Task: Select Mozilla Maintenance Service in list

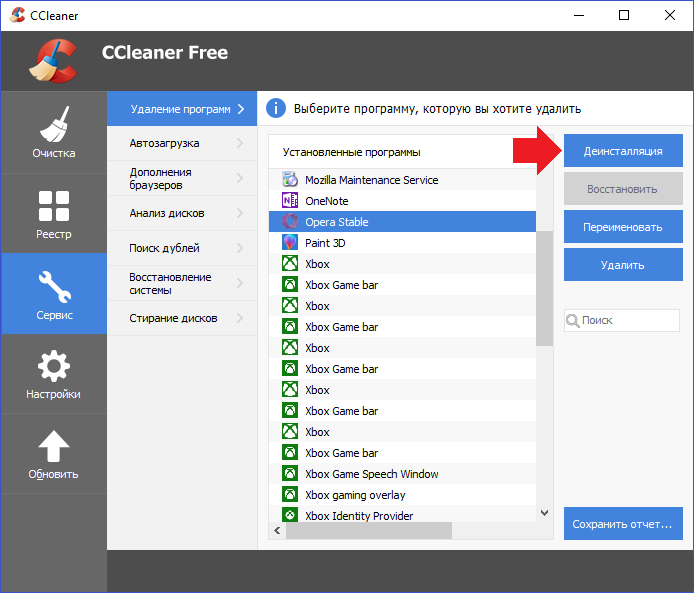Action: click(403, 180)
